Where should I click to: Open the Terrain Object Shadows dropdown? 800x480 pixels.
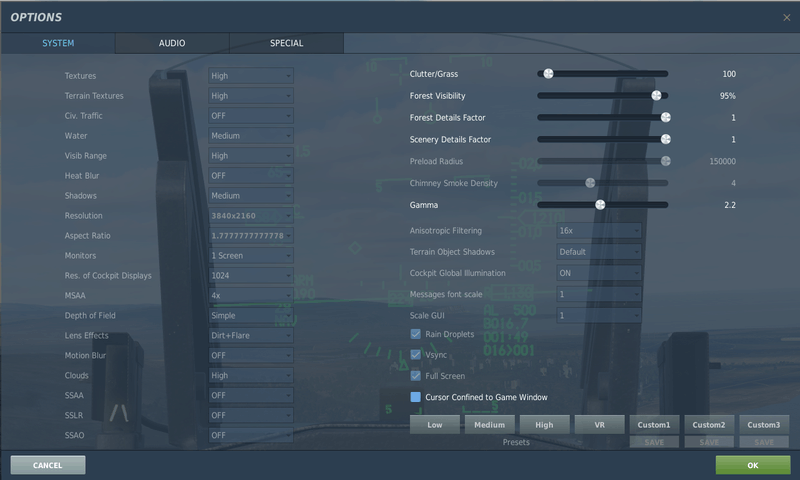click(598, 251)
